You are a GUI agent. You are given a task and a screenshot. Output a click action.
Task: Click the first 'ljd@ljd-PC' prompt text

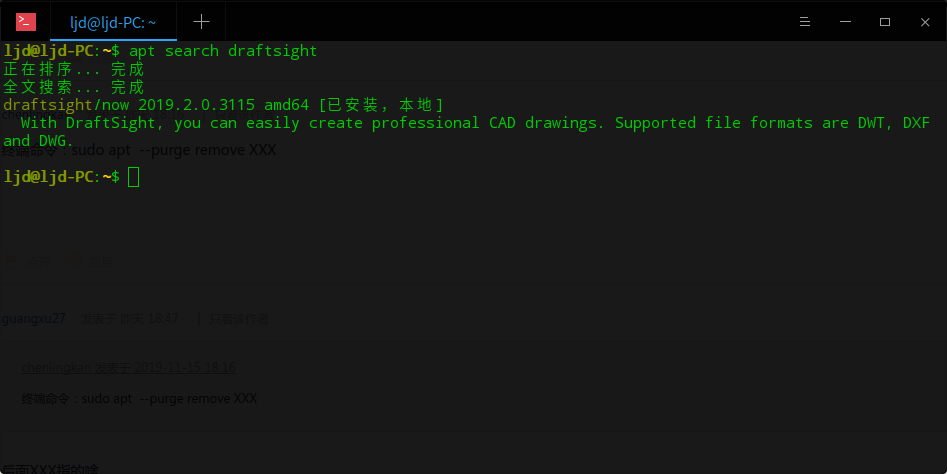coord(48,51)
